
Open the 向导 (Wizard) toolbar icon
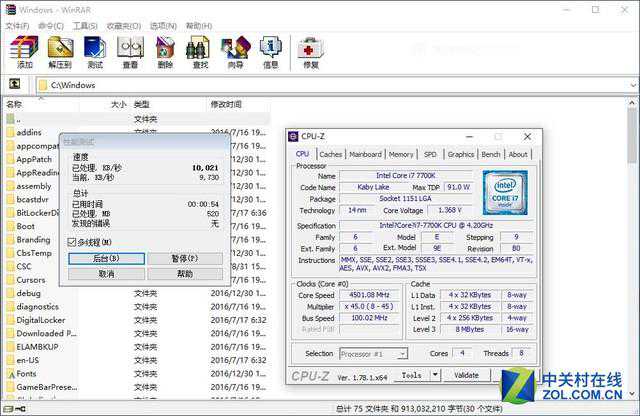point(235,49)
